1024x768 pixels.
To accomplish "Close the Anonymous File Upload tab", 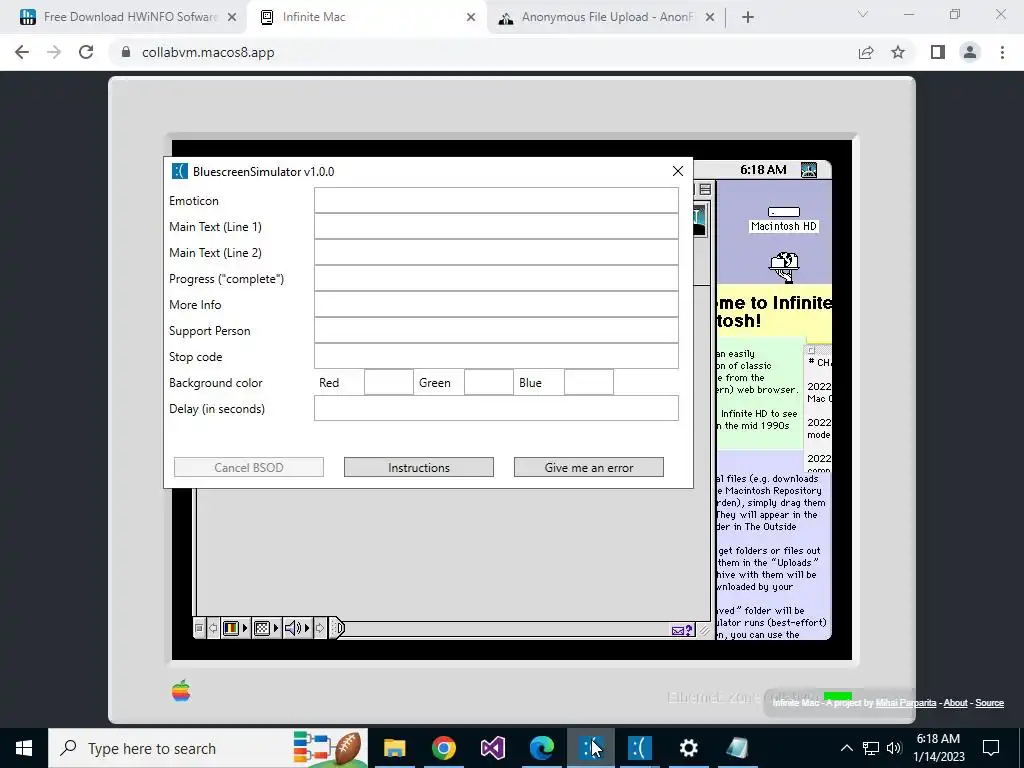I will [710, 18].
